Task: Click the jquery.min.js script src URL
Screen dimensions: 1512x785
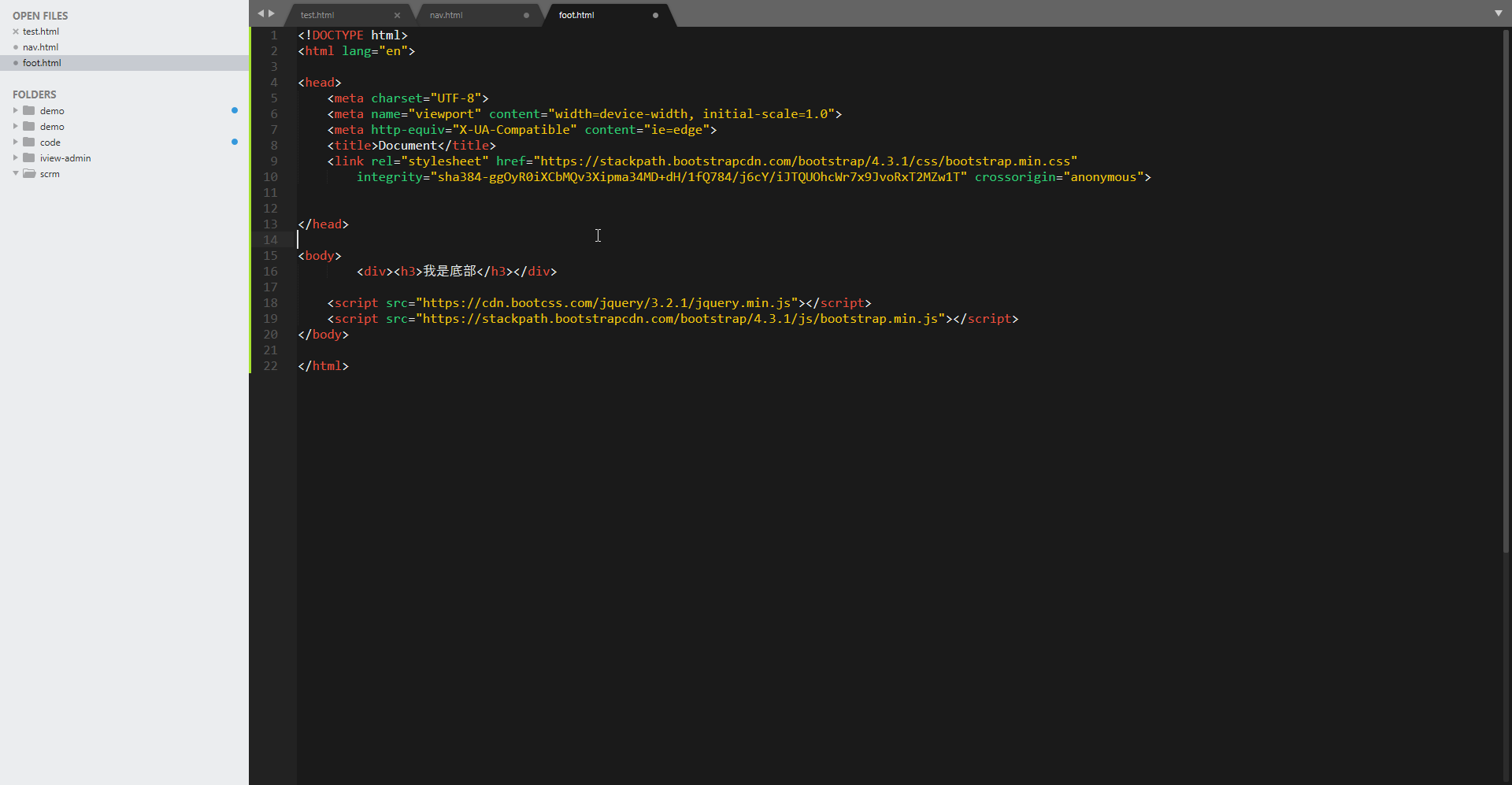Action: pyautogui.click(x=606, y=303)
